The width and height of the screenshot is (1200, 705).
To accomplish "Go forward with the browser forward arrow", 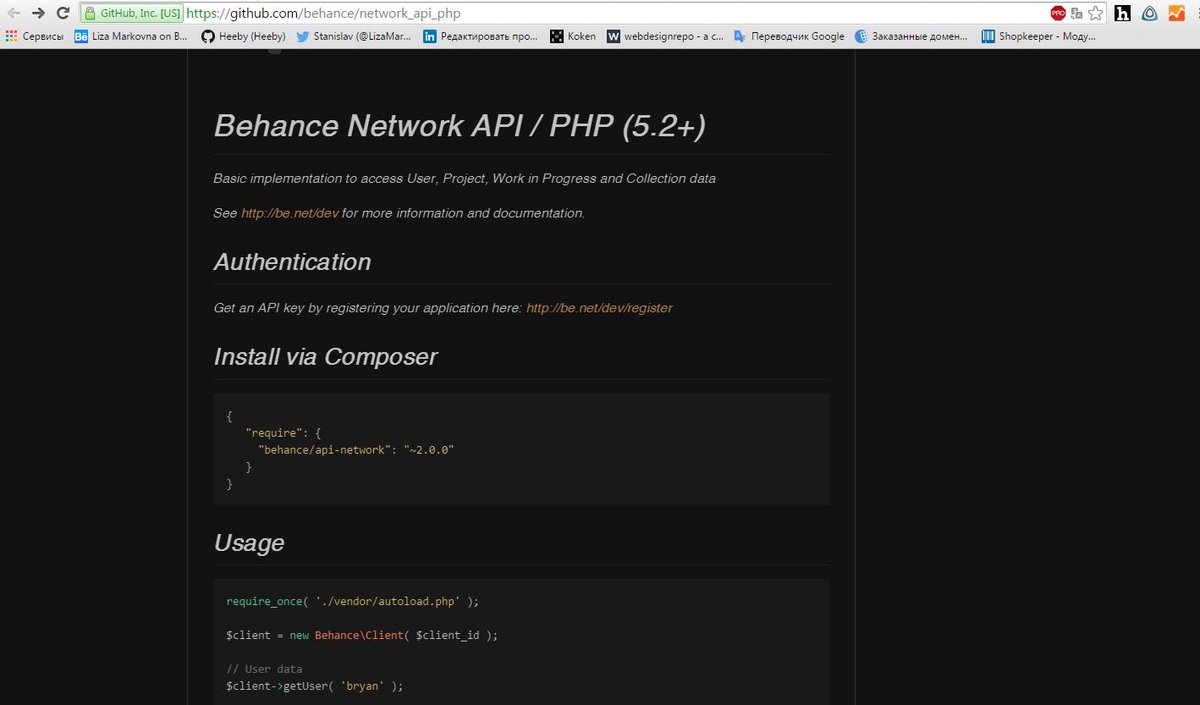I will tap(38, 13).
